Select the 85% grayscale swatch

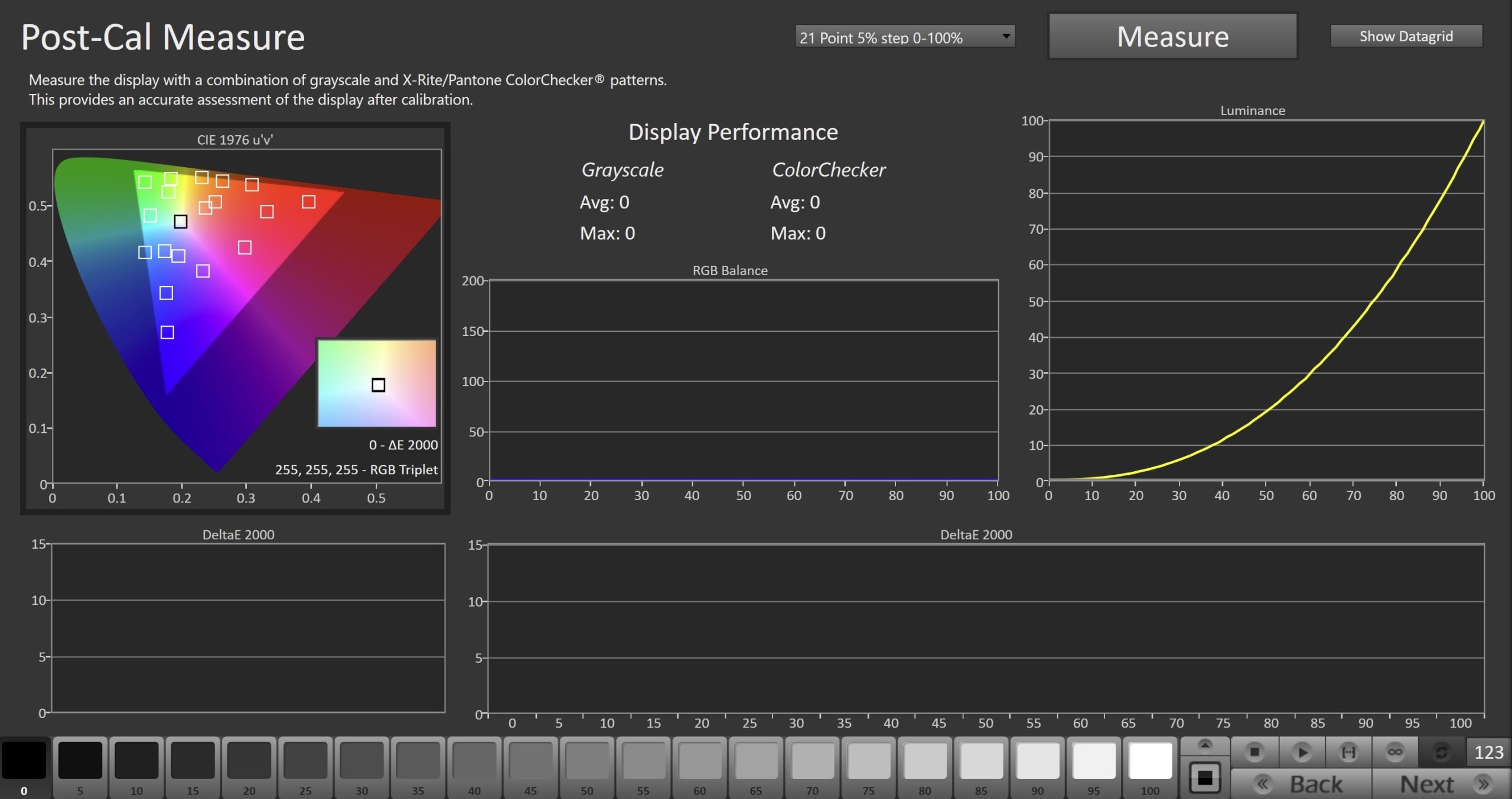coord(982,768)
